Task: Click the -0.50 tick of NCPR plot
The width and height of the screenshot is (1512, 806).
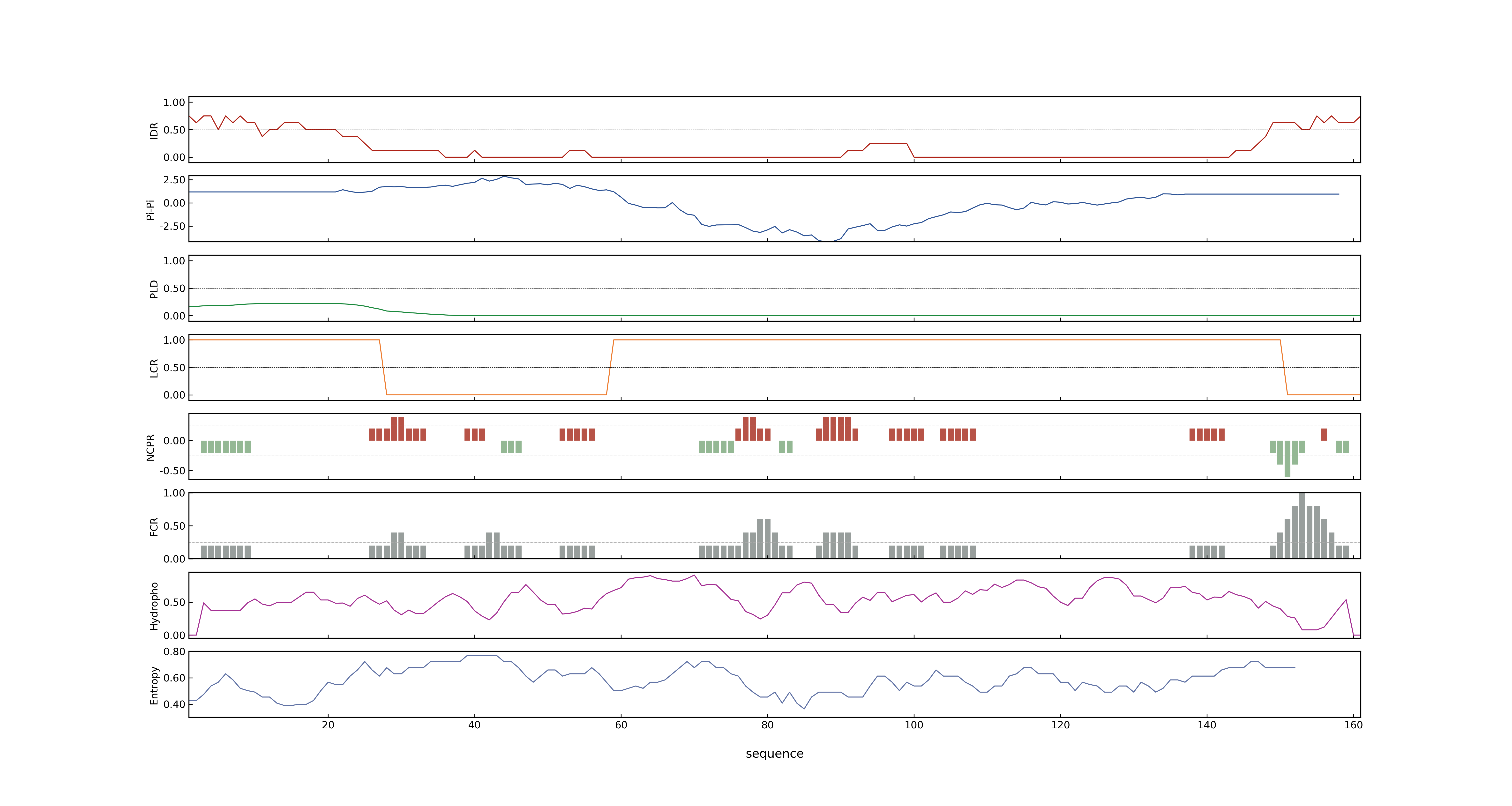Action: coord(172,471)
